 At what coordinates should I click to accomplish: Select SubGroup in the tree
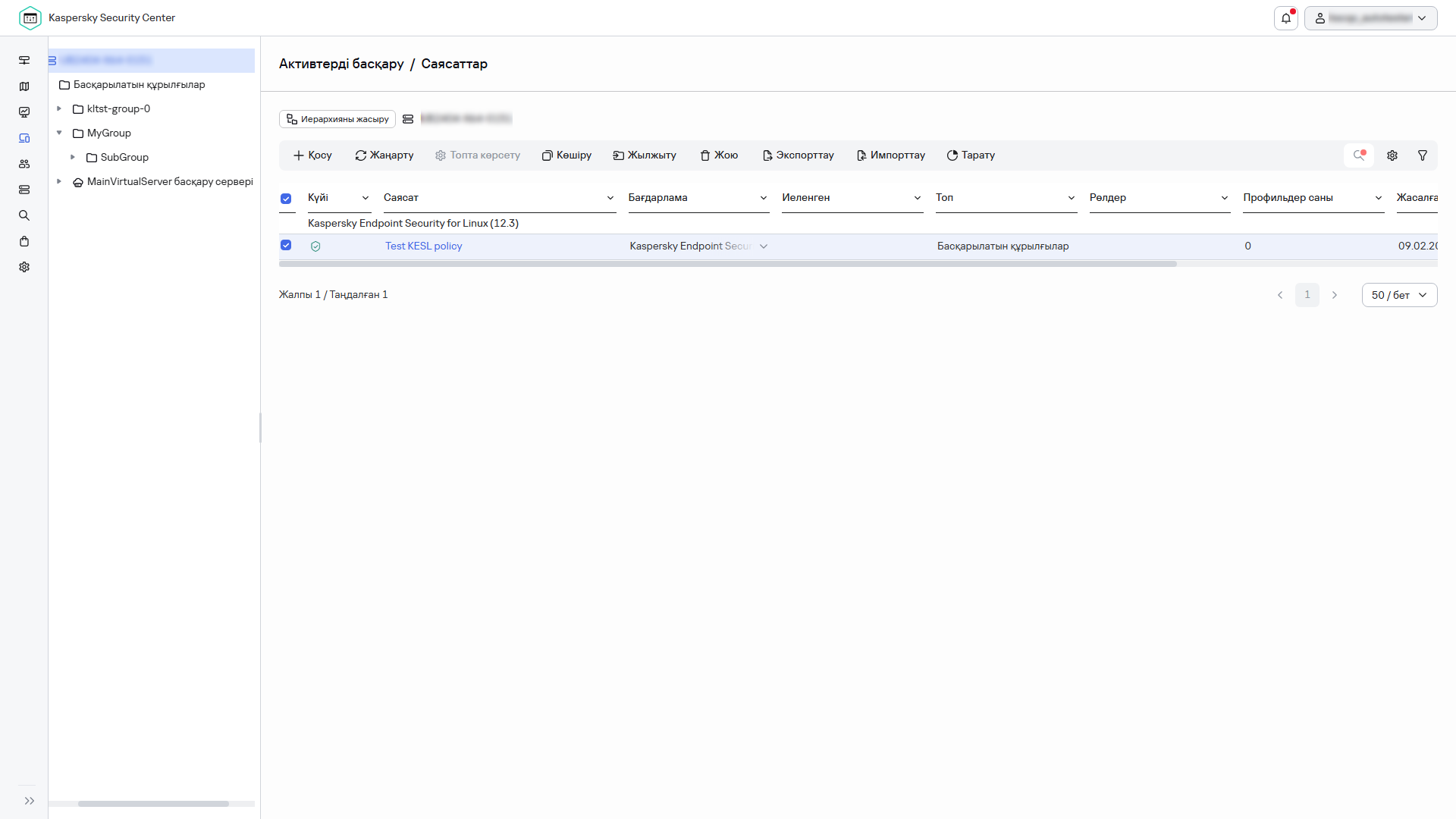point(124,157)
